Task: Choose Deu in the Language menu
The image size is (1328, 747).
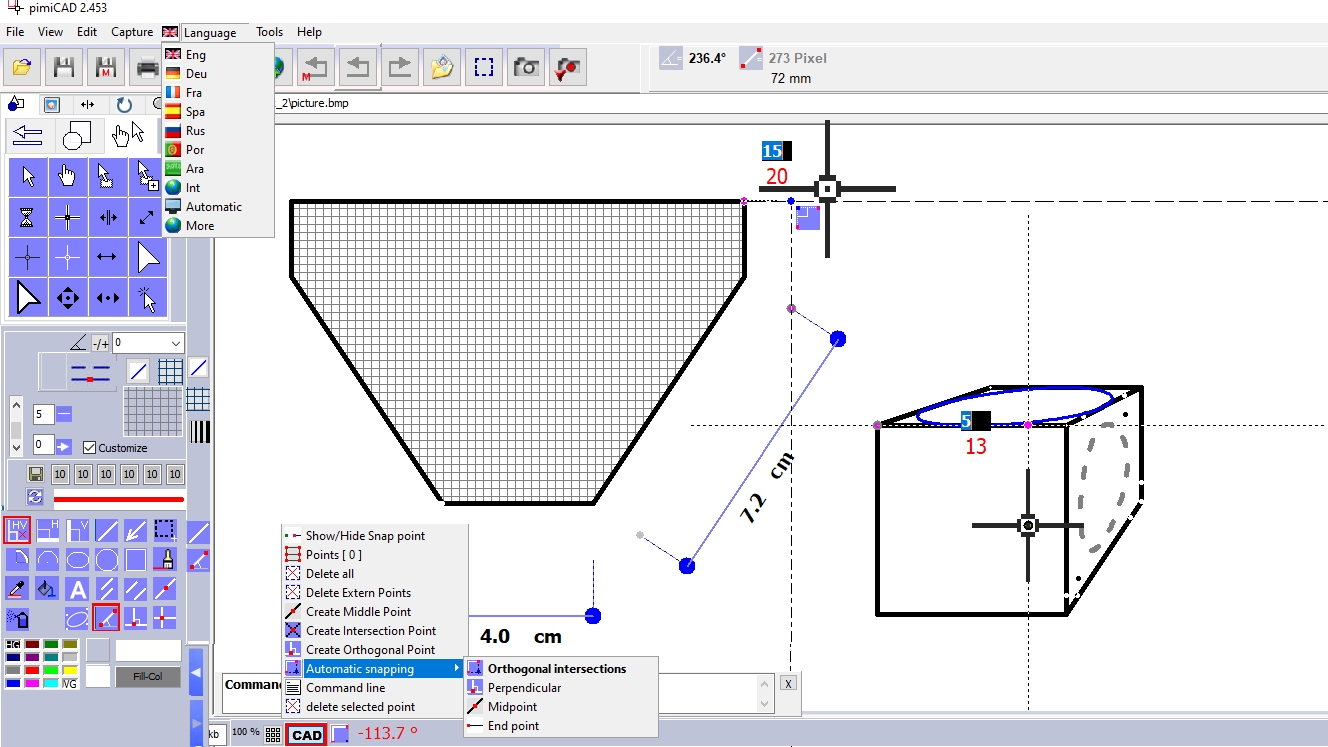Action: (196, 74)
